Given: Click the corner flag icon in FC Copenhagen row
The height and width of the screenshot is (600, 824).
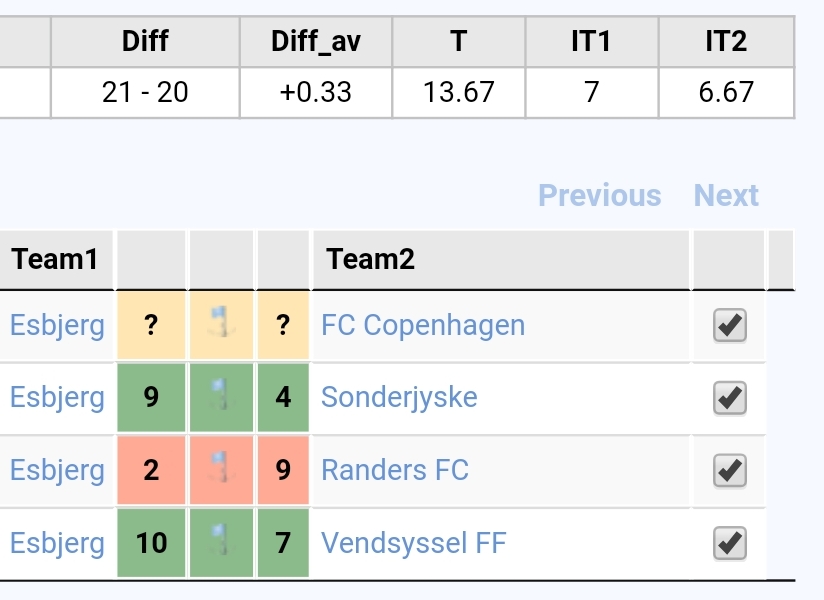Looking at the screenshot, I should 221,322.
